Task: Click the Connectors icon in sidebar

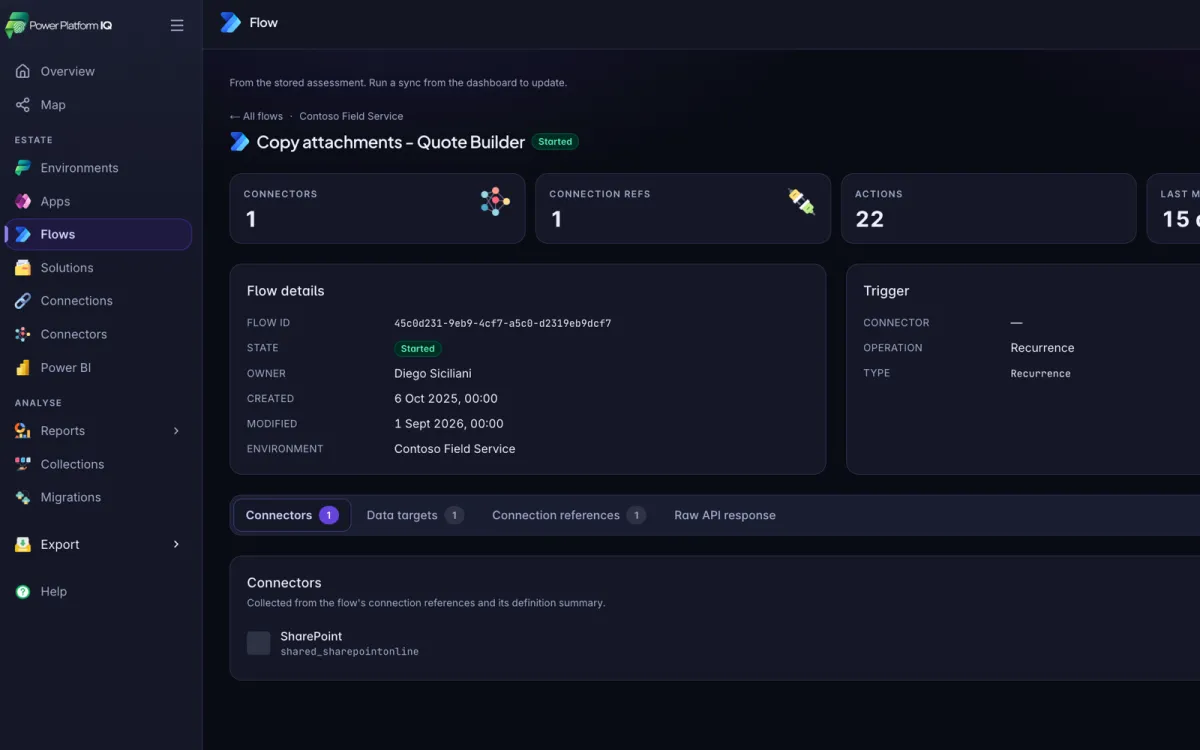Action: [22, 334]
